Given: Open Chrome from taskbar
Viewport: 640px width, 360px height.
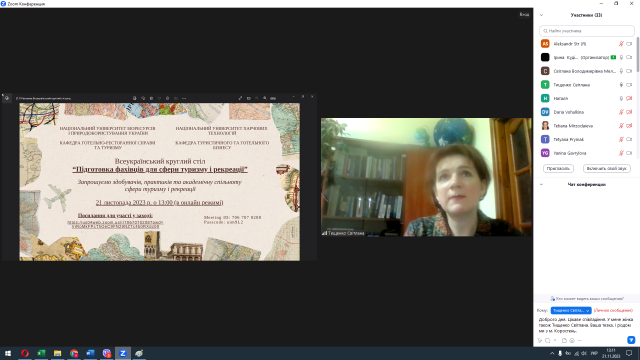Looking at the screenshot, I should (74, 353).
